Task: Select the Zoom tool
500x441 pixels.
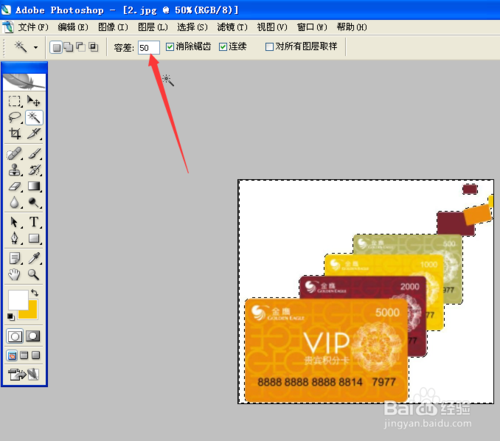Action: (x=34, y=274)
